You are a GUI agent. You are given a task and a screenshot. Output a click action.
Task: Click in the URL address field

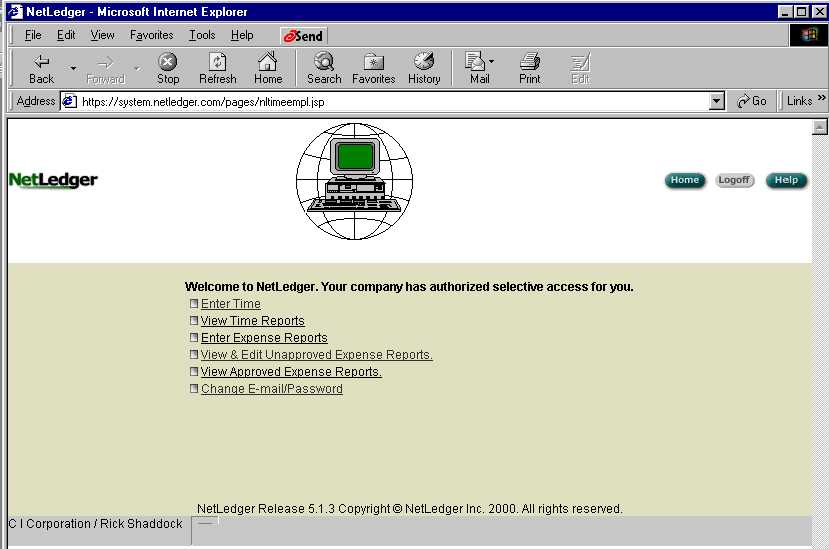390,101
